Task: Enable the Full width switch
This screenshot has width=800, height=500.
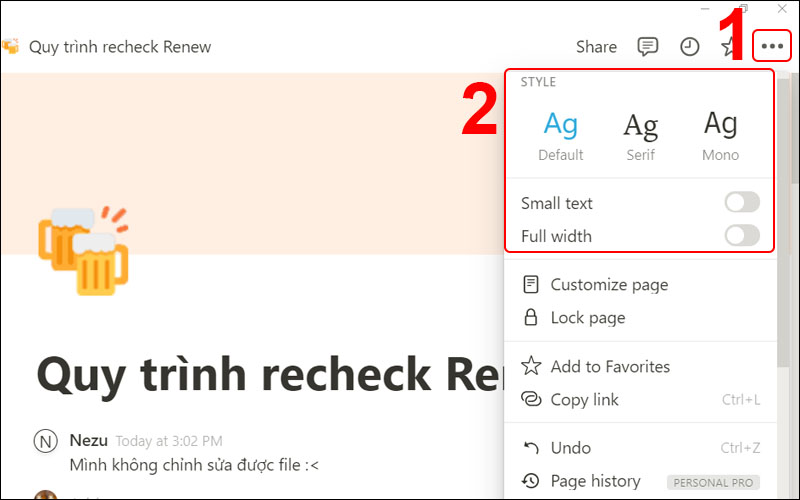Action: [741, 236]
